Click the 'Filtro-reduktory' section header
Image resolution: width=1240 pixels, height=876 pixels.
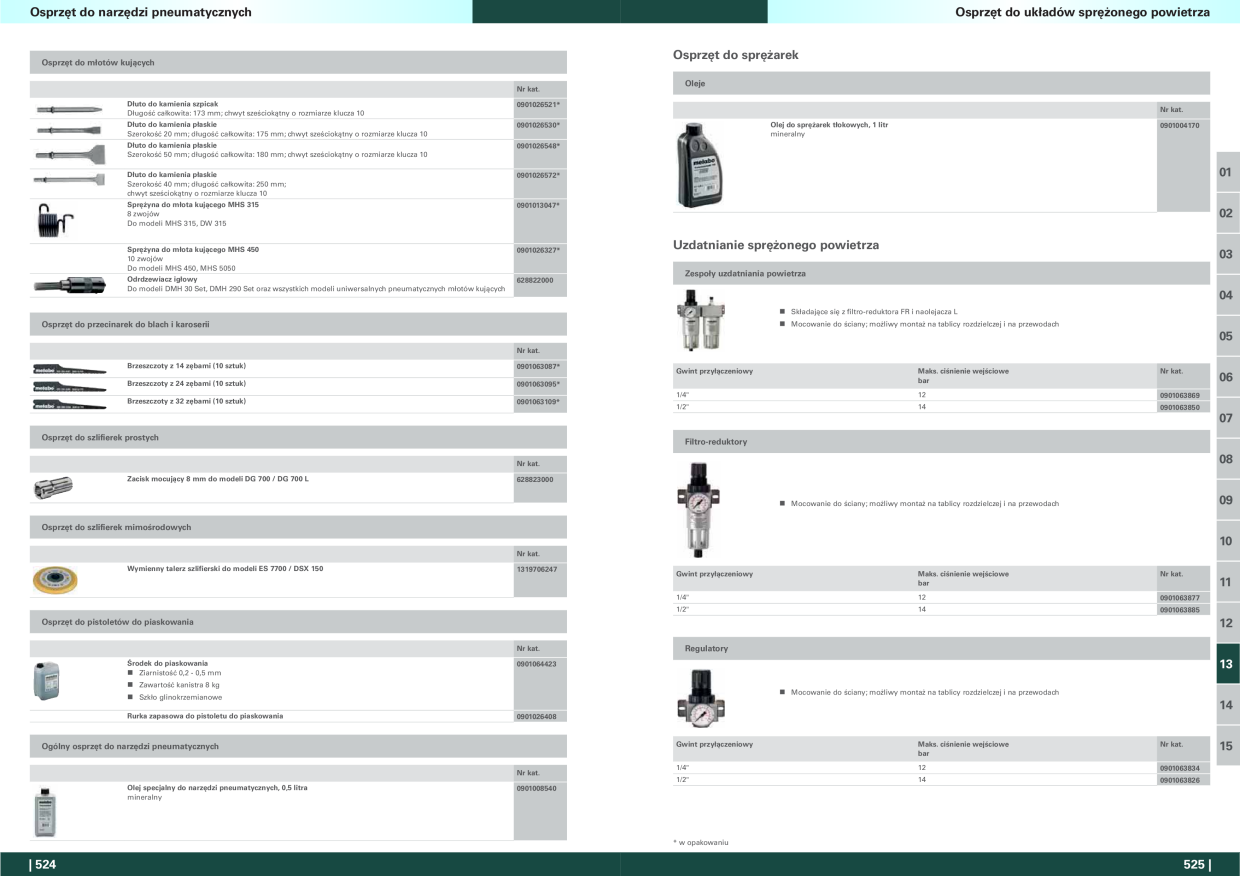941,441
